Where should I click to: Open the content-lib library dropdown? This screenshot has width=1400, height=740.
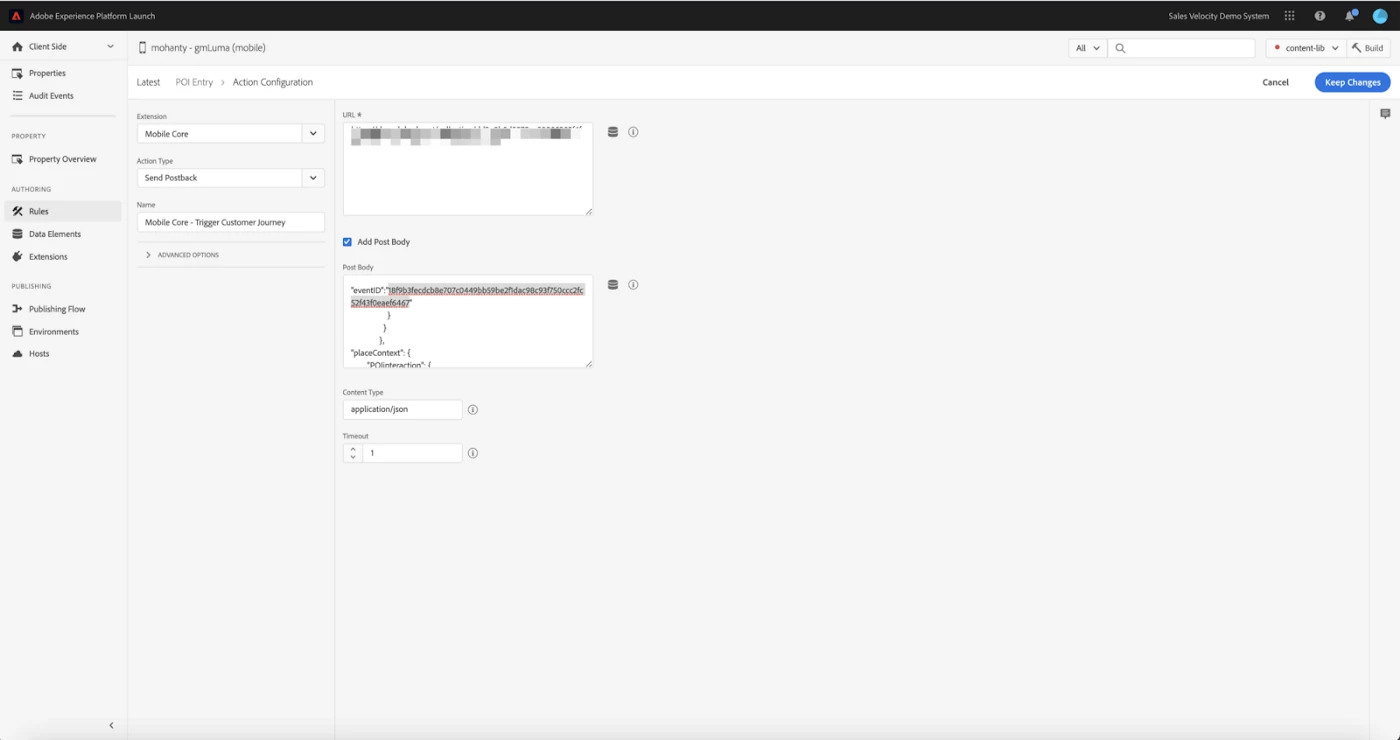tap(1305, 48)
